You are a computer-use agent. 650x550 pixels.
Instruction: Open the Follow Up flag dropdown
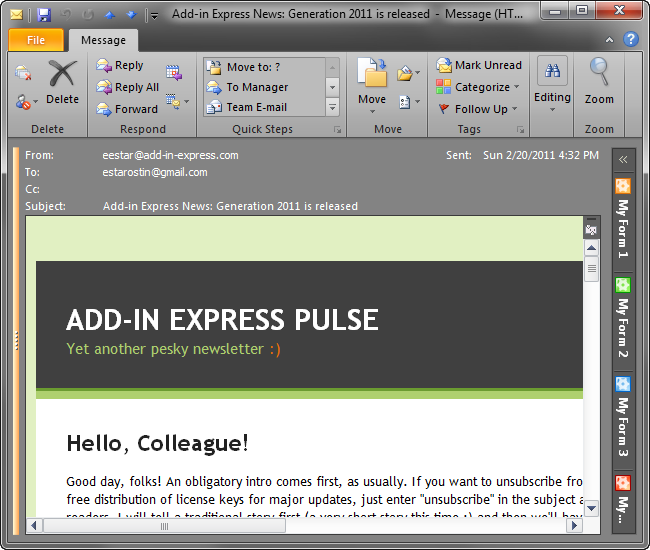coord(478,109)
